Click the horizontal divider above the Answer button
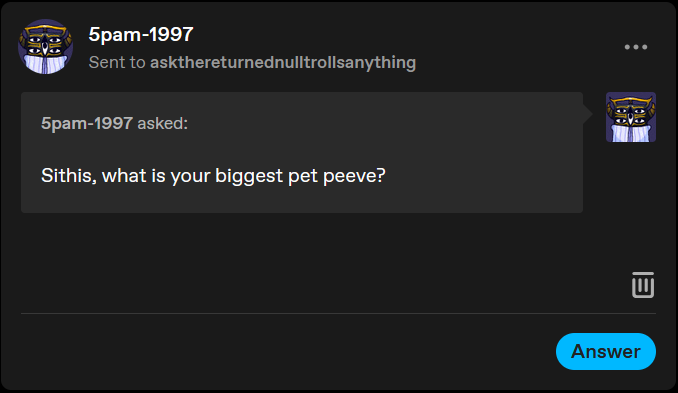678x393 pixels. pyautogui.click(x=338, y=313)
